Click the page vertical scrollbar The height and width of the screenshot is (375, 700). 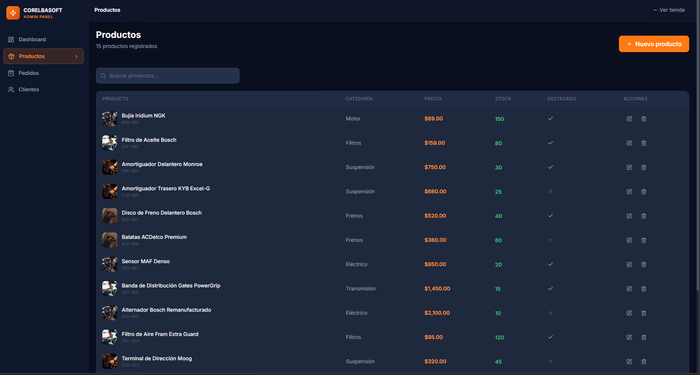click(698, 145)
